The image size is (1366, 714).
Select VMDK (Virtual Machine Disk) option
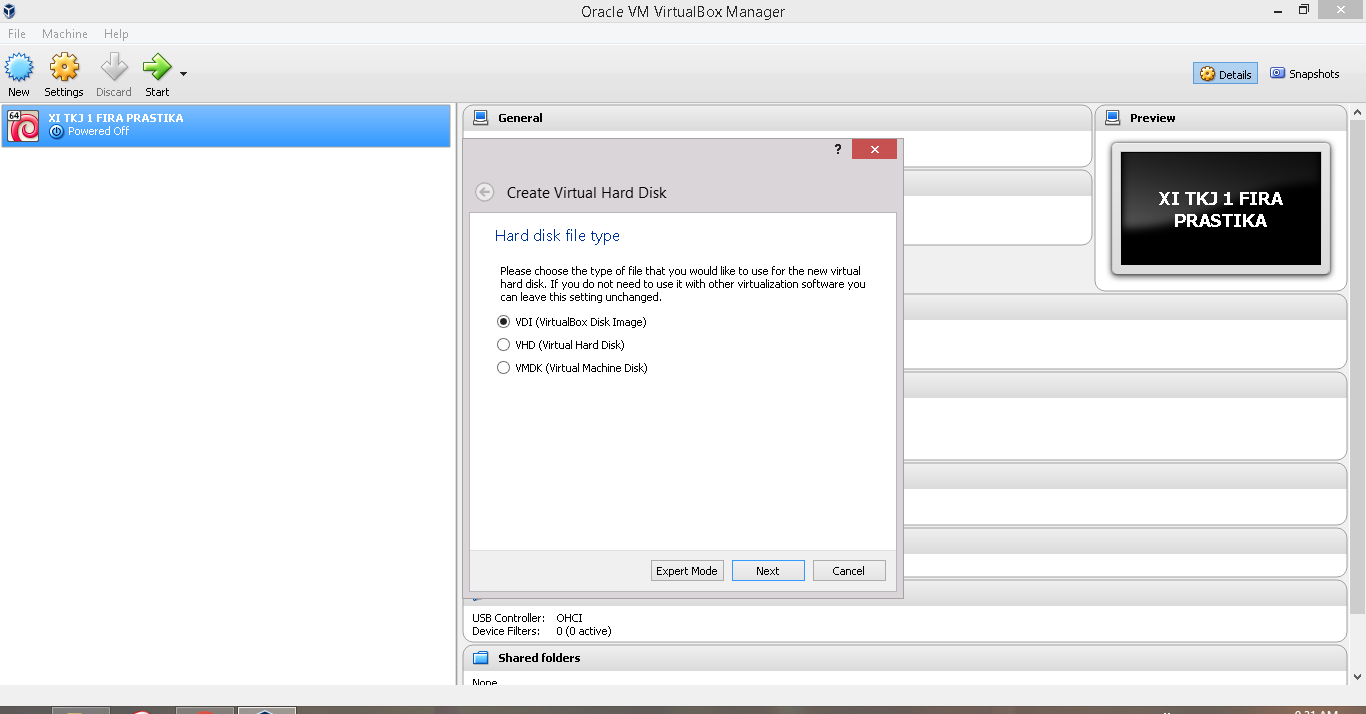pyautogui.click(x=573, y=368)
